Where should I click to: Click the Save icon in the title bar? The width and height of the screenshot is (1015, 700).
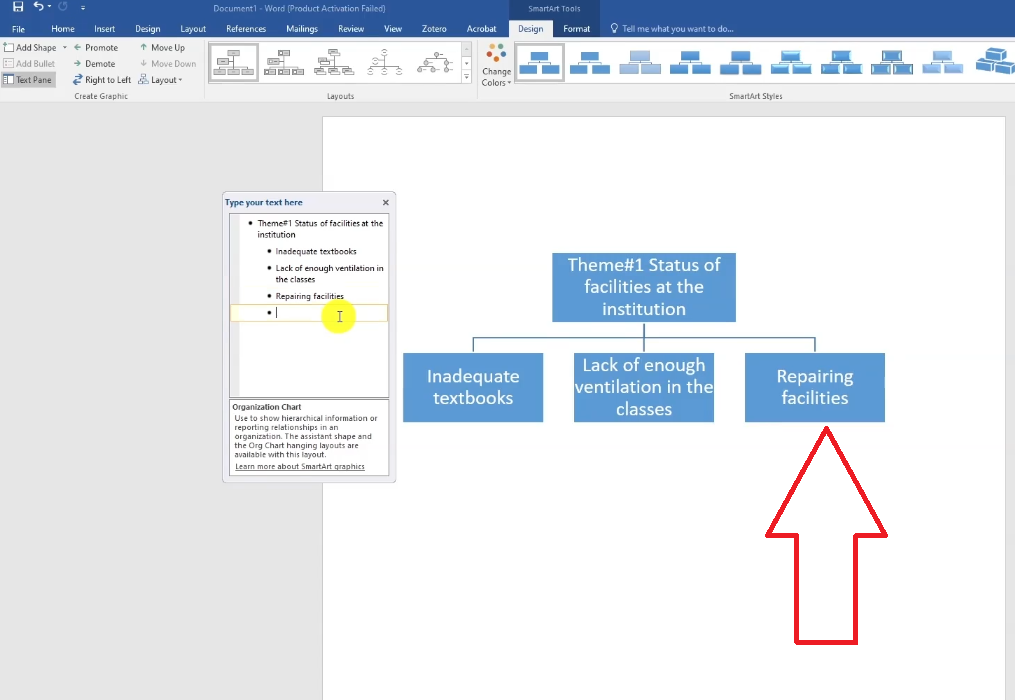click(18, 8)
